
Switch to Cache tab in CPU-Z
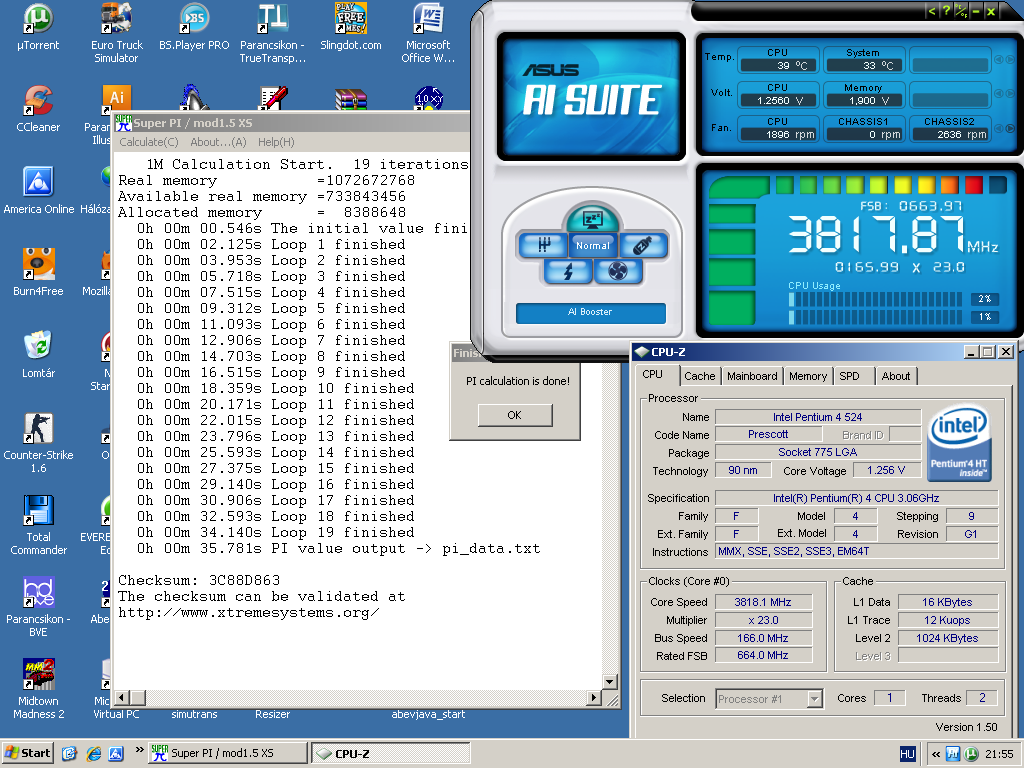699,376
